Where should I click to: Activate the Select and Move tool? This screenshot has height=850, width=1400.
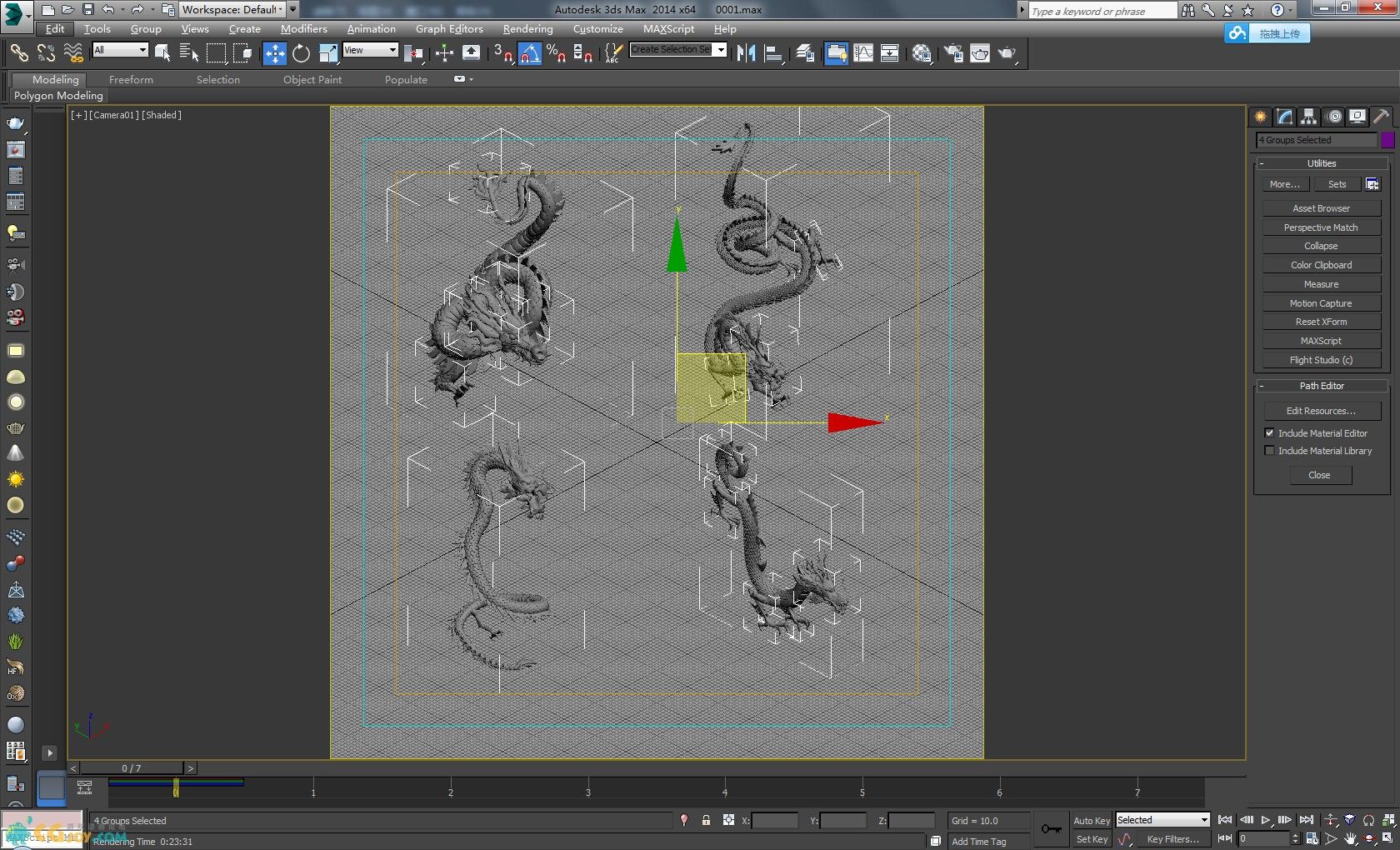coord(274,53)
